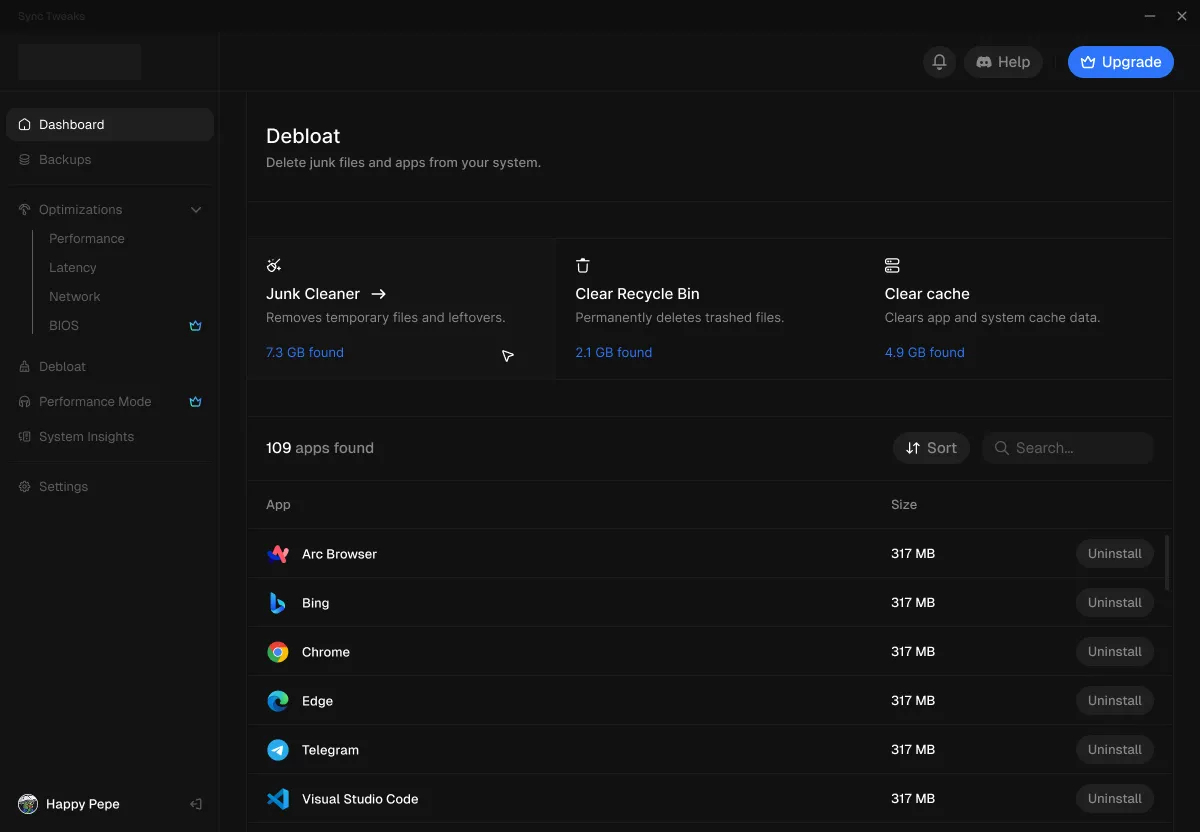Click the trash icon above Clear Recycle Bin
Screen dimensions: 1200x832
[583, 265]
